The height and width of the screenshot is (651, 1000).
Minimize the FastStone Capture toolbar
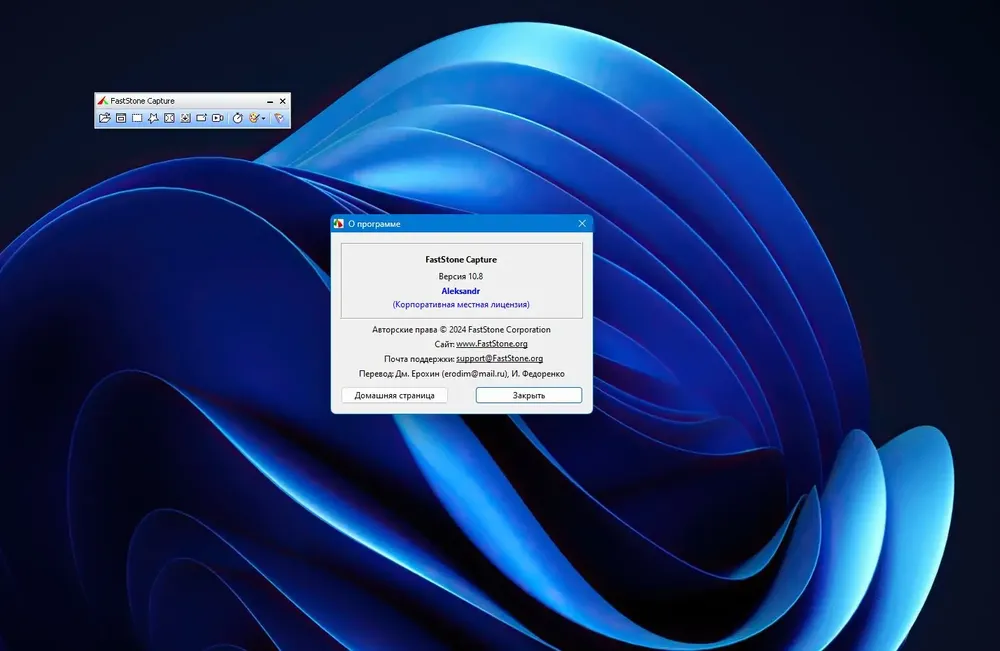point(270,101)
